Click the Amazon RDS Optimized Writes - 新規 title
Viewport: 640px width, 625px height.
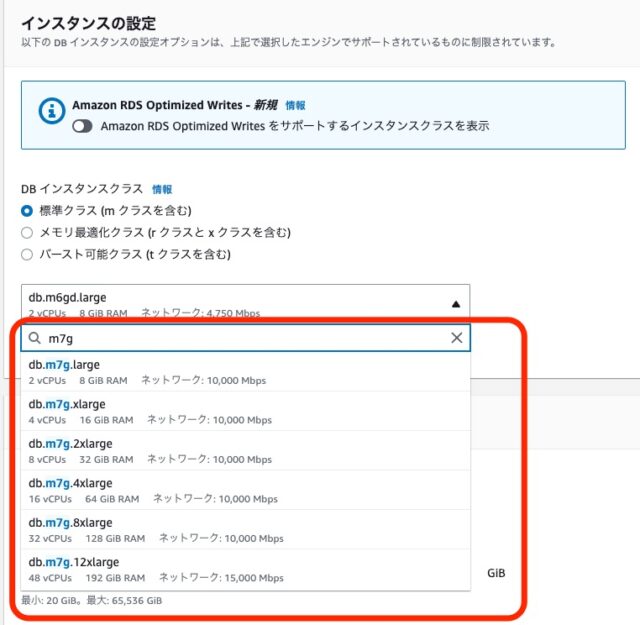175,105
